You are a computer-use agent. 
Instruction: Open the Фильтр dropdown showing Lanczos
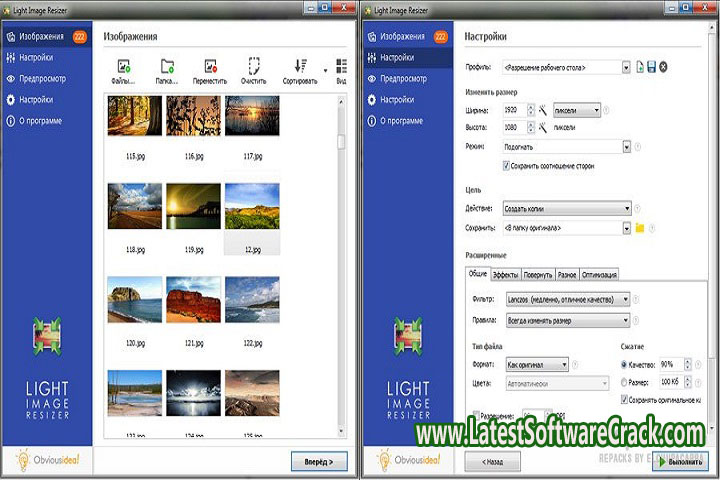point(626,299)
